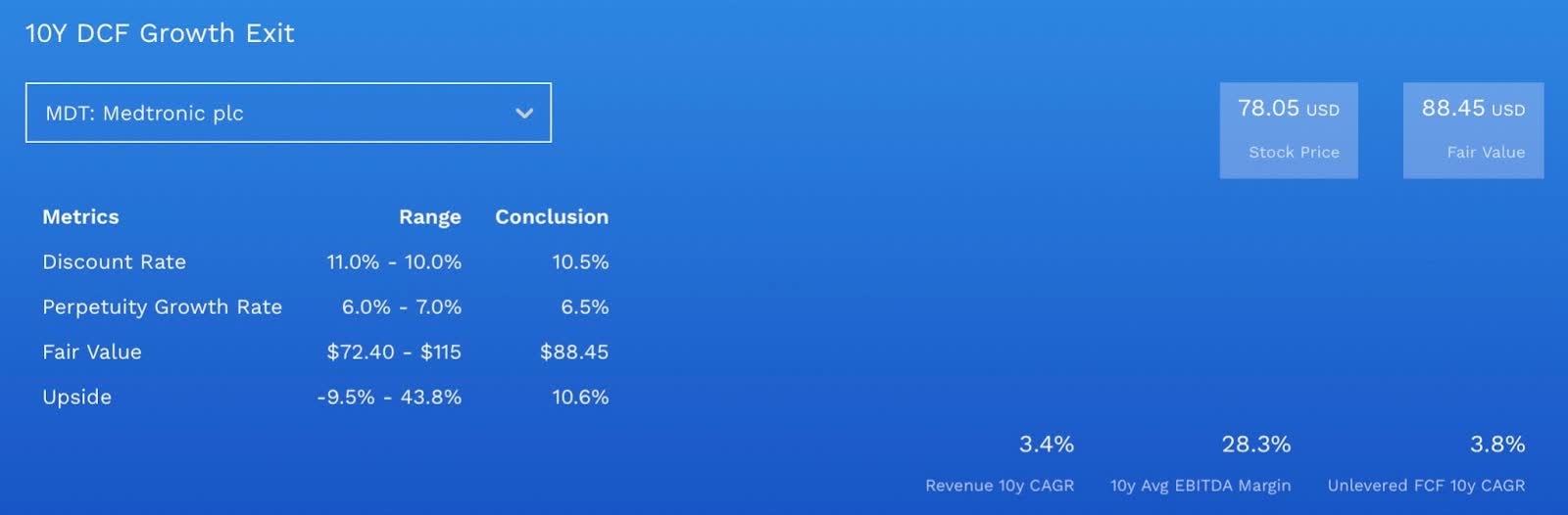The image size is (1568, 515).
Task: Click the Upside metric row label
Action: 76,398
